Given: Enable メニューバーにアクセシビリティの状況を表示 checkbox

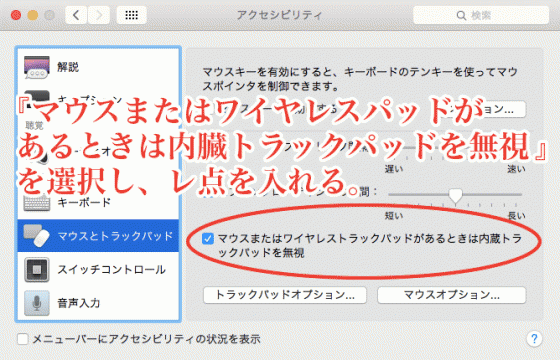Looking at the screenshot, I should coord(23,339).
